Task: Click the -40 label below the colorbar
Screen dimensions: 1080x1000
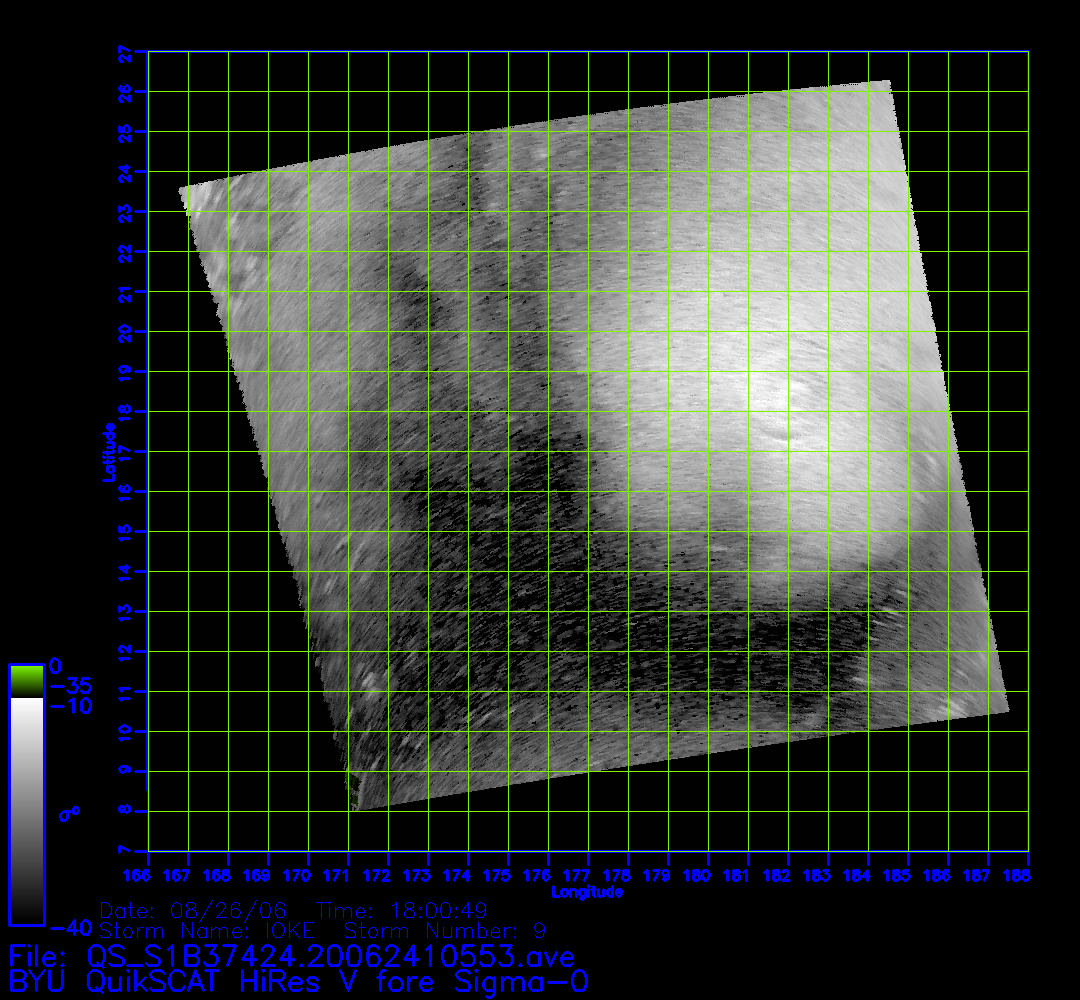Action: pyautogui.click(x=69, y=926)
